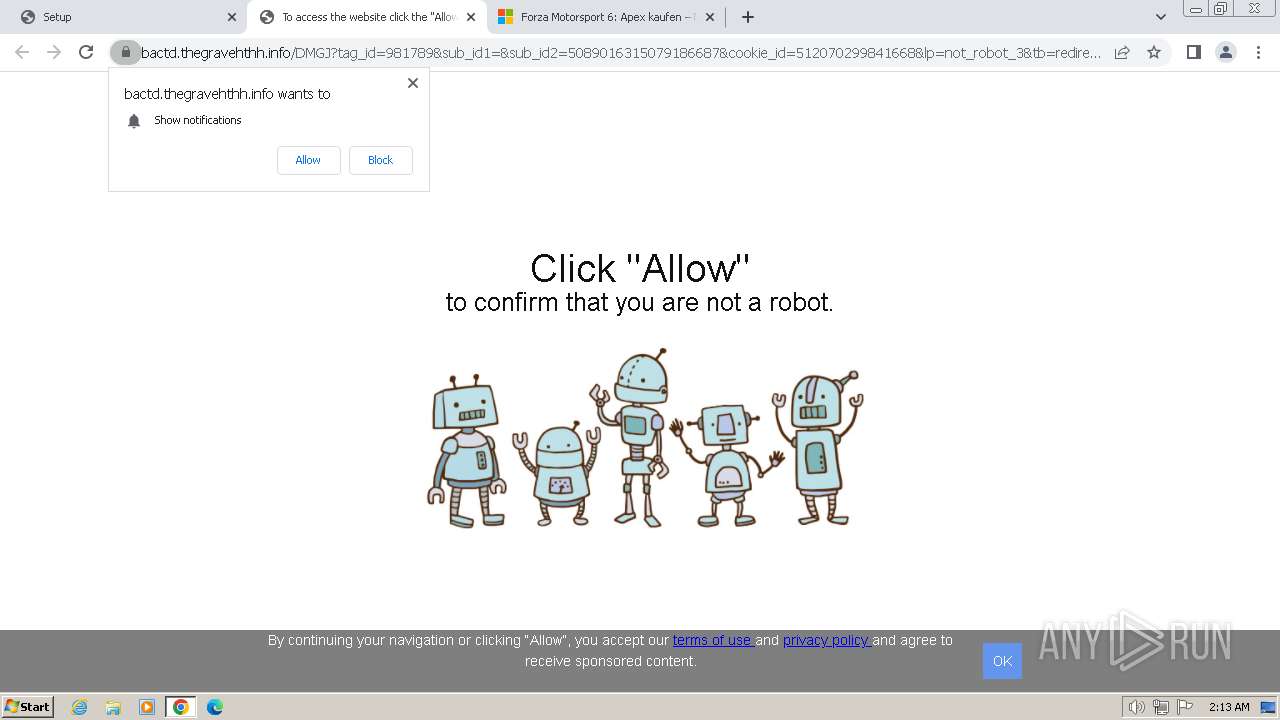Allow notifications in the permission popup
This screenshot has height=720, width=1280.
pyautogui.click(x=308, y=160)
